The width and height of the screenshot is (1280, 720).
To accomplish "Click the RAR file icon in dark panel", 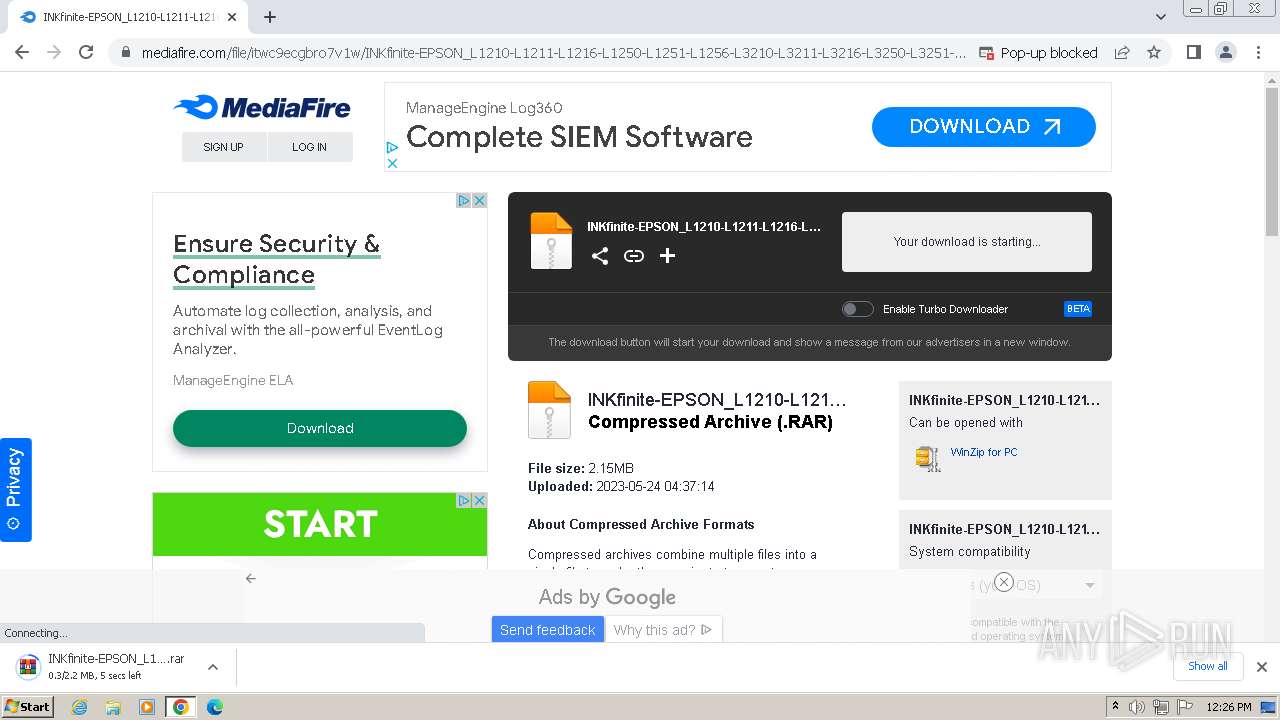I will pos(551,241).
